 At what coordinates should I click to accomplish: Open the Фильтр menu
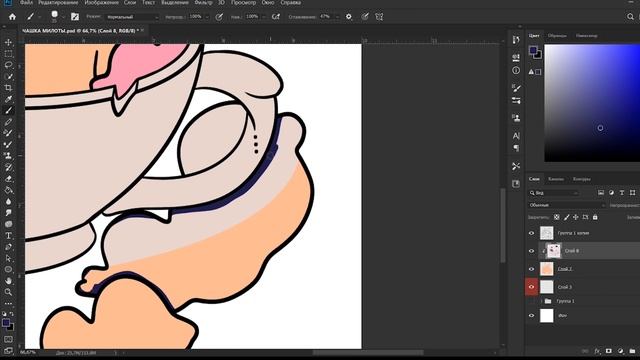click(x=203, y=2)
